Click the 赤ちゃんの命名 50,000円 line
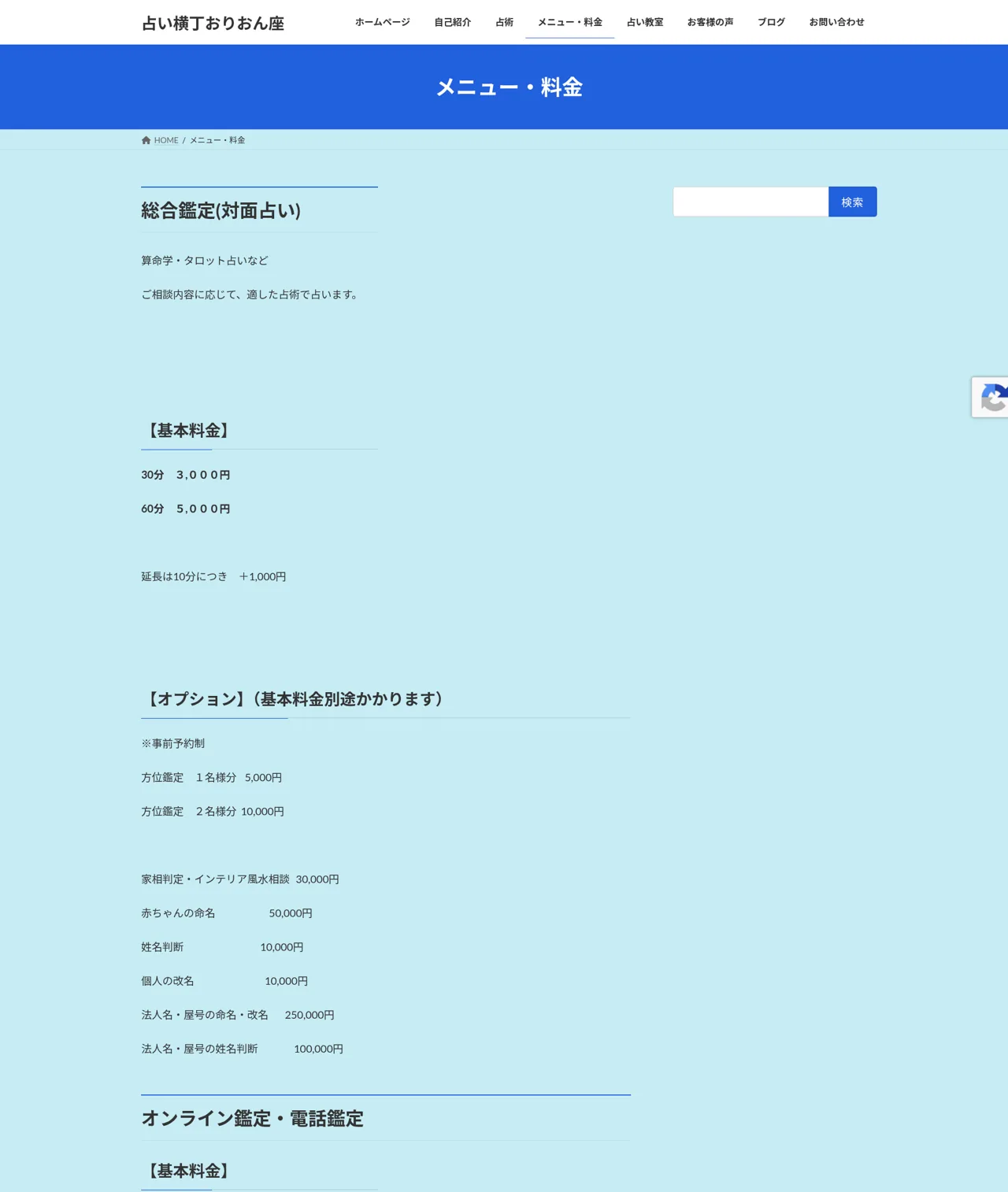1008x1192 pixels. (227, 913)
